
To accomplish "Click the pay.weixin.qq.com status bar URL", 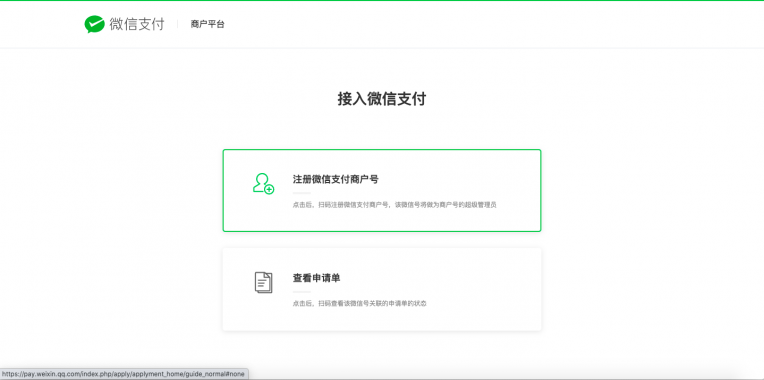I will click(124, 374).
